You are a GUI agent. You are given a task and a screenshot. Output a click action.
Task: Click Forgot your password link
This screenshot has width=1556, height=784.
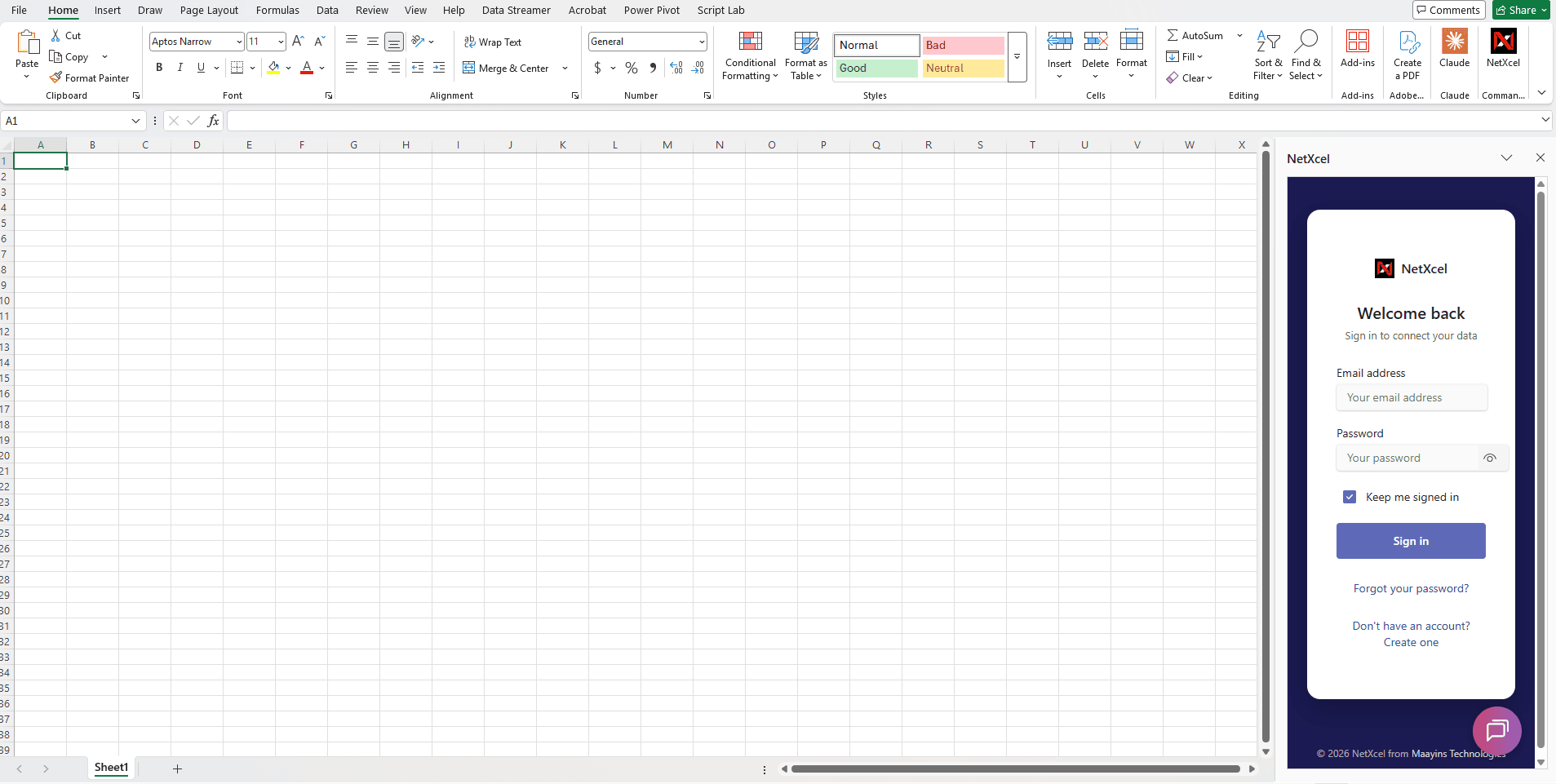click(x=1411, y=589)
